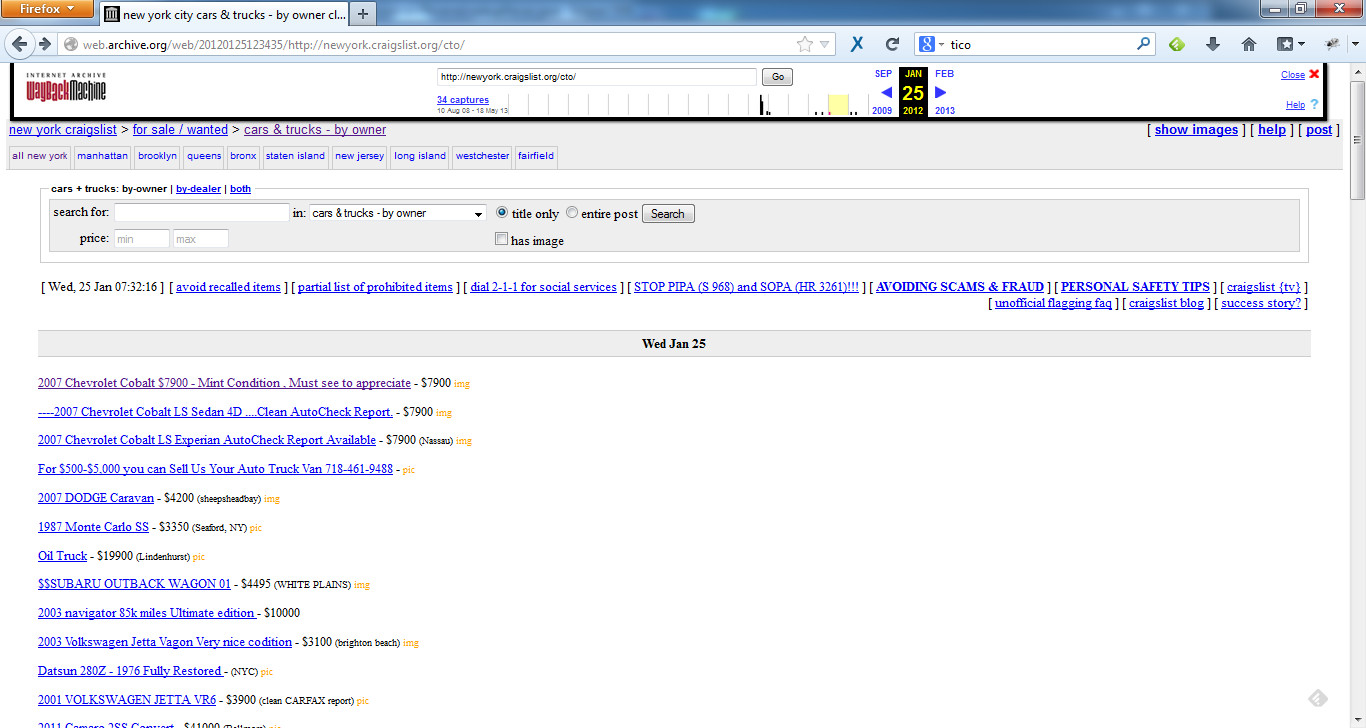The image size is (1366, 728).
Task: Open the '34 captures' link
Action: coord(463,100)
